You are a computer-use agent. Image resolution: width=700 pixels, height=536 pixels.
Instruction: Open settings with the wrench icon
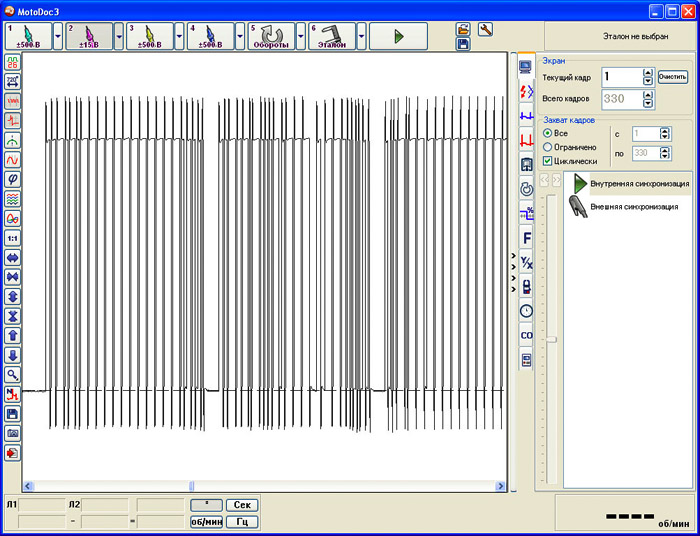(486, 30)
